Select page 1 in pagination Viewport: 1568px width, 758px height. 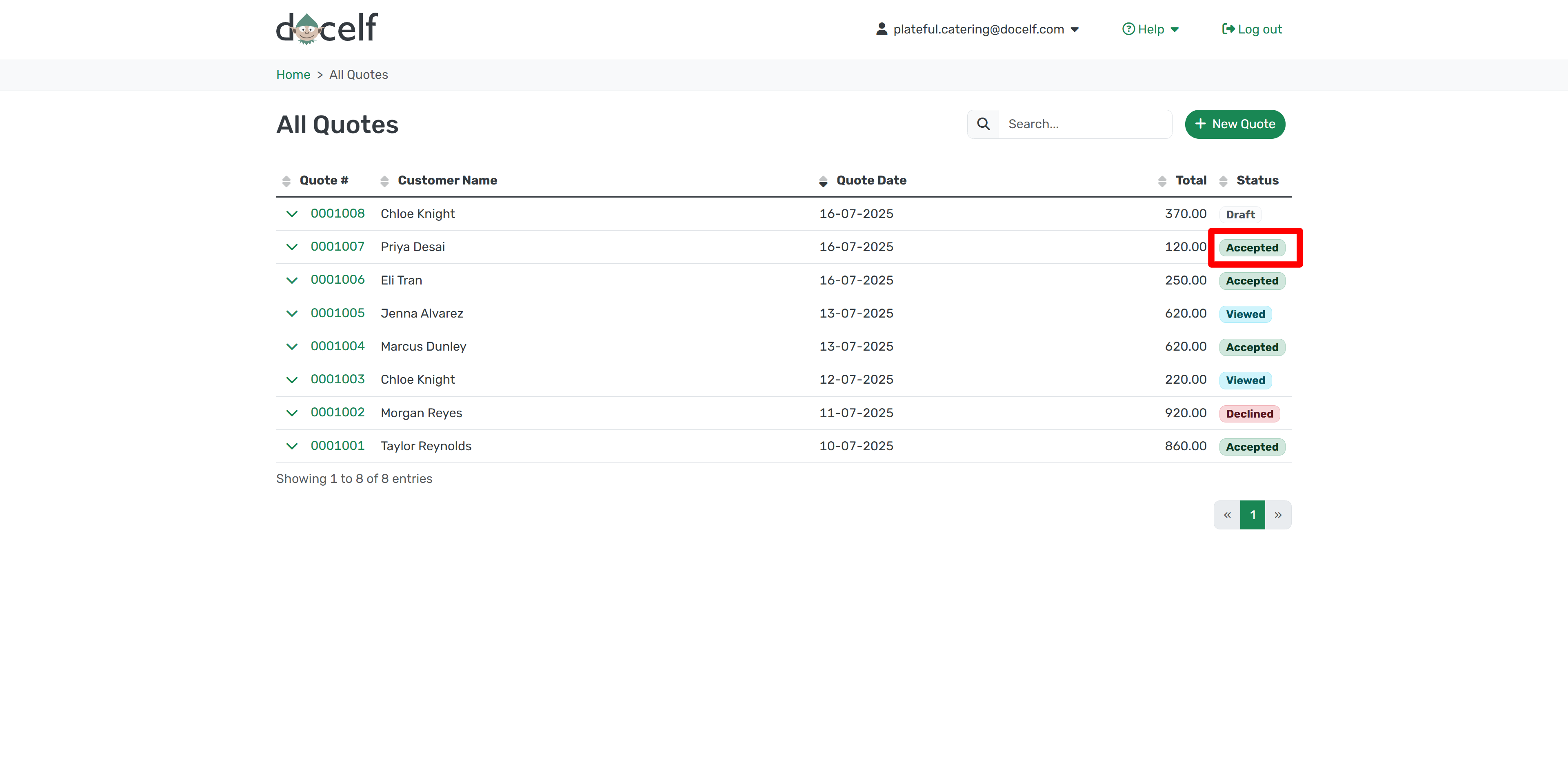point(1253,515)
